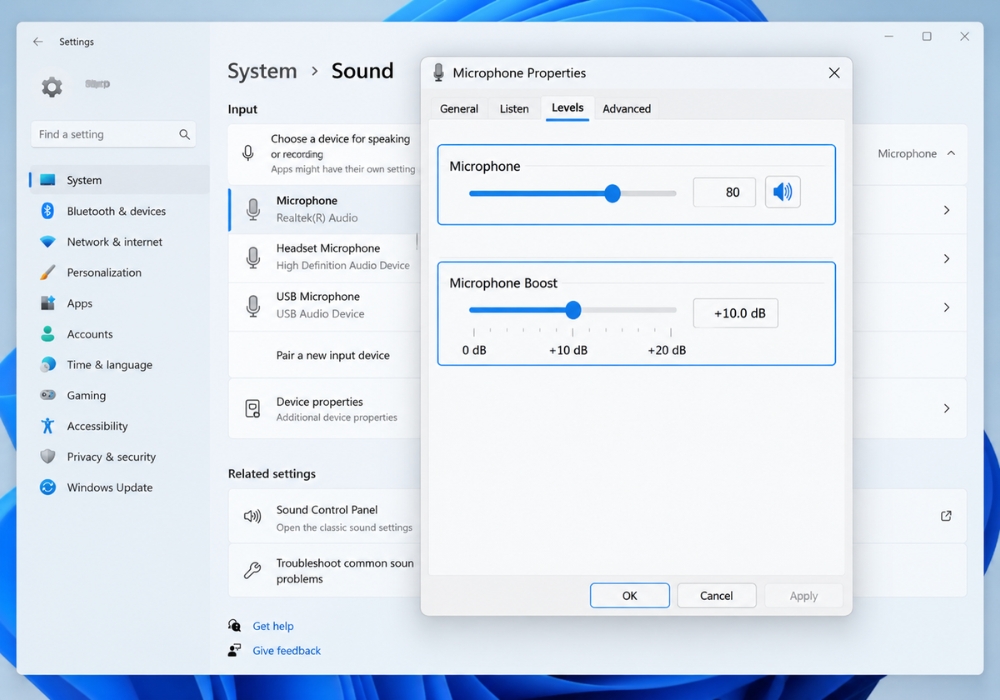
Task: Click the boost value field showing +10.0 dB
Action: click(x=735, y=313)
